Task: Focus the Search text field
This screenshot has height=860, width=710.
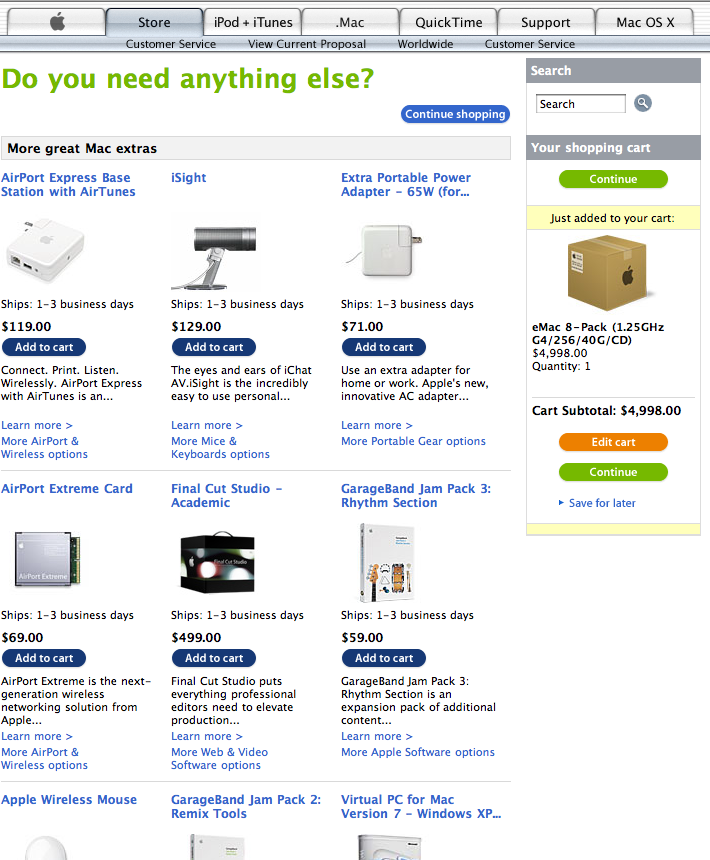Action: tap(580, 104)
